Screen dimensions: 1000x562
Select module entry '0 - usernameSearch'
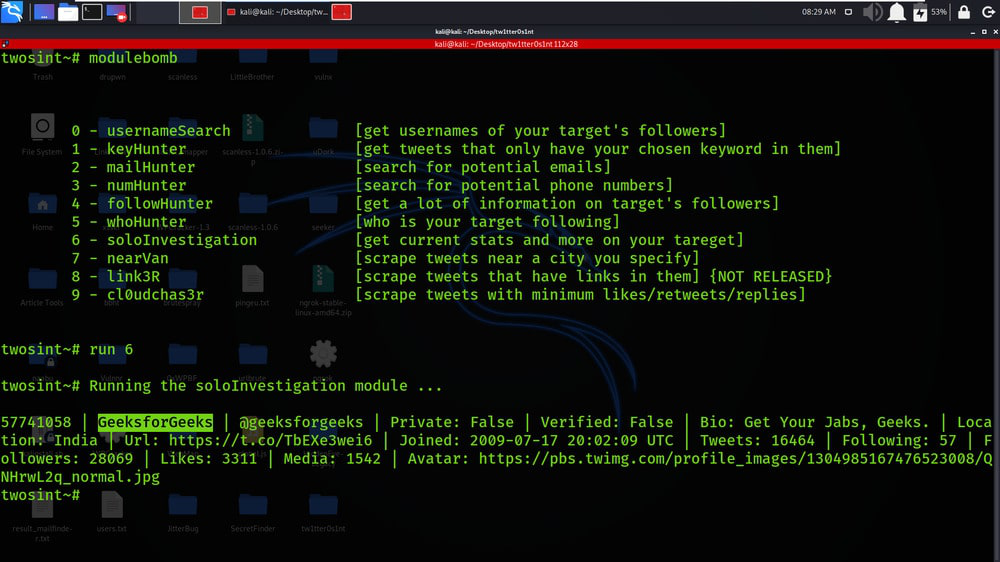point(151,131)
